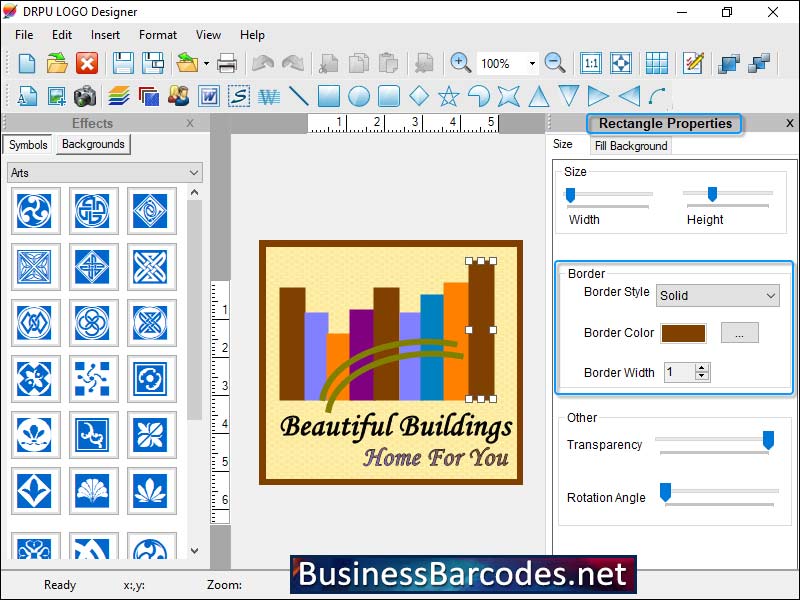
Task: Open the Border Color swatch
Action: pyautogui.click(x=684, y=332)
